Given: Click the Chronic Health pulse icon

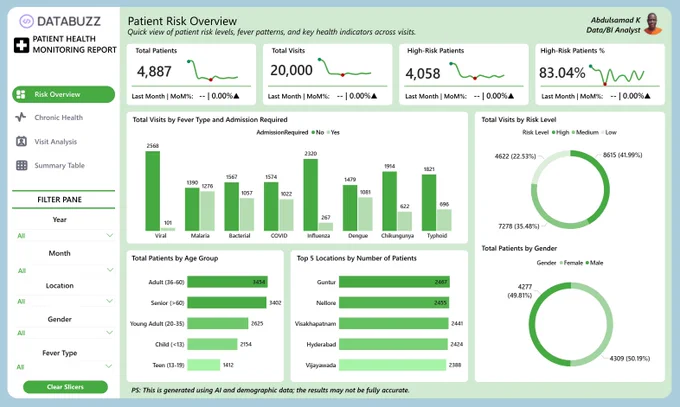Looking at the screenshot, I should click(x=21, y=117).
